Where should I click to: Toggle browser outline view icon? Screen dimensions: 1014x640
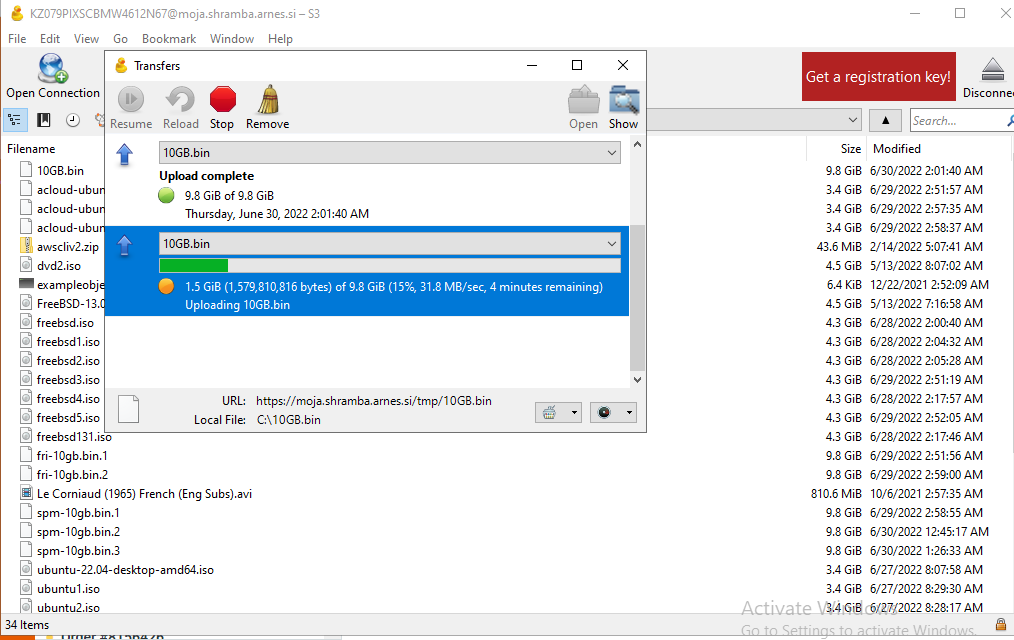pos(15,120)
